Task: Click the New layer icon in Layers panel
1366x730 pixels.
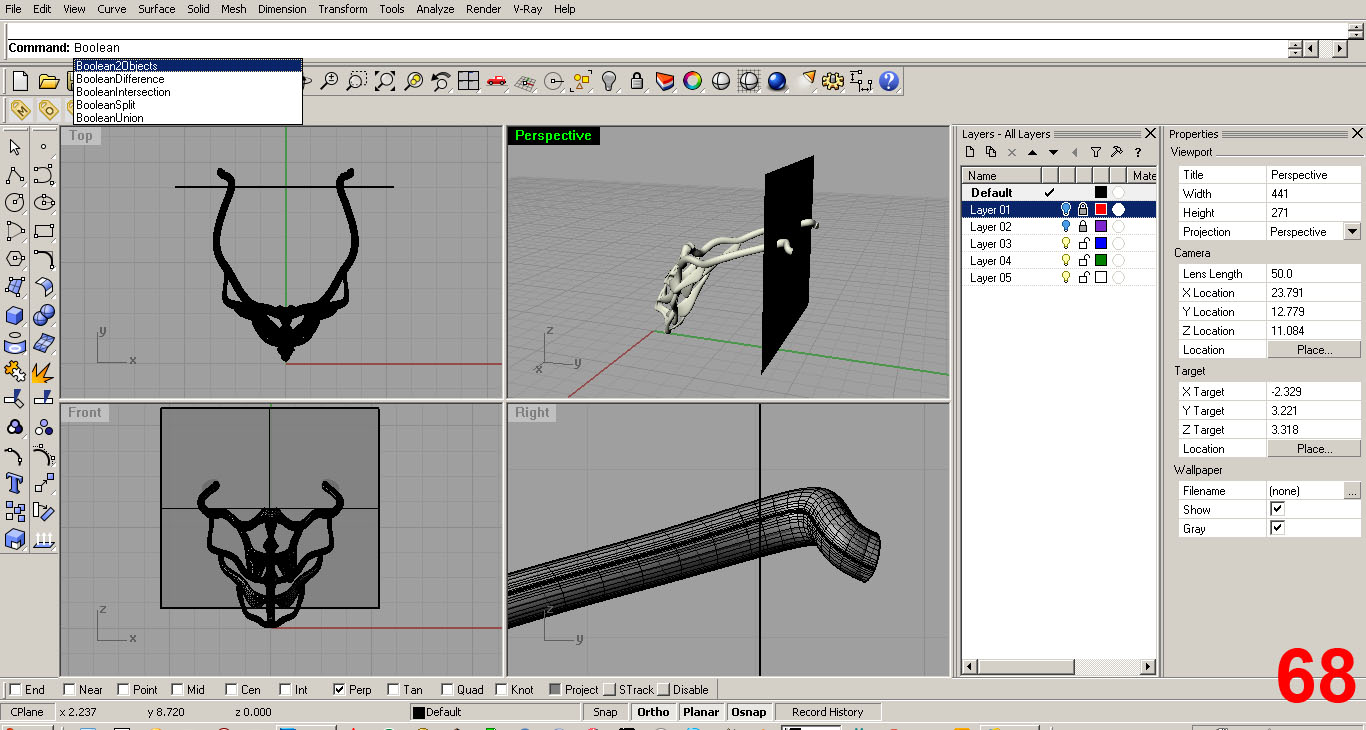Action: tap(969, 152)
